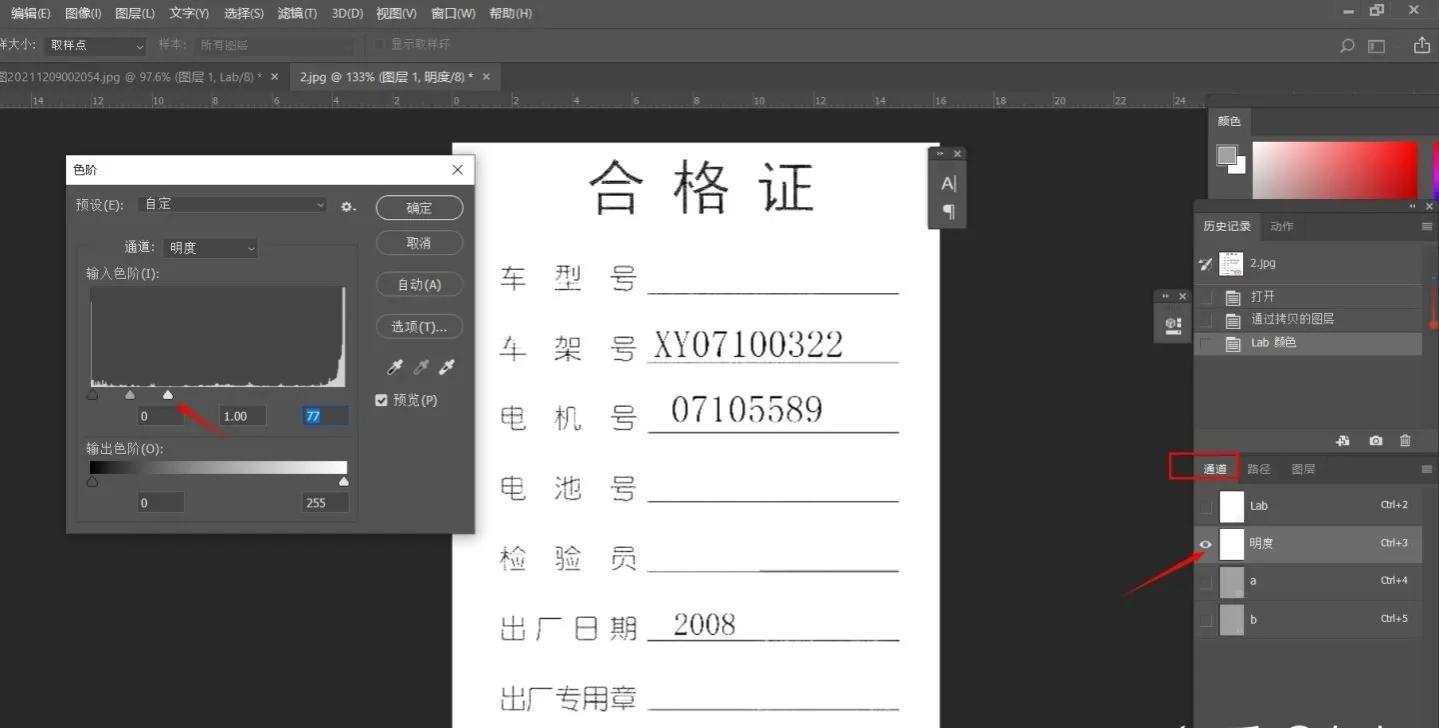Set history brush source to 打开 state
This screenshot has height=728, width=1439.
click(1207, 297)
